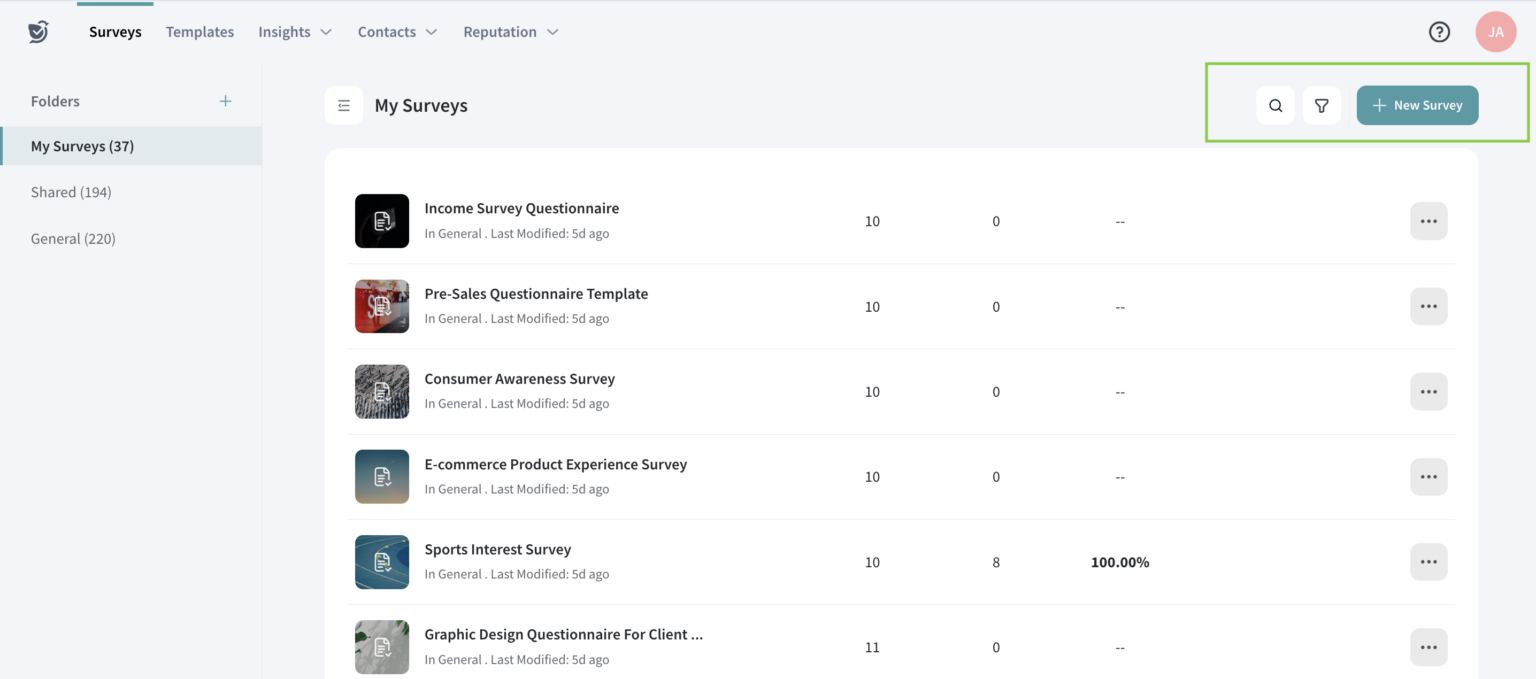Select the Surveys tab

115,32
